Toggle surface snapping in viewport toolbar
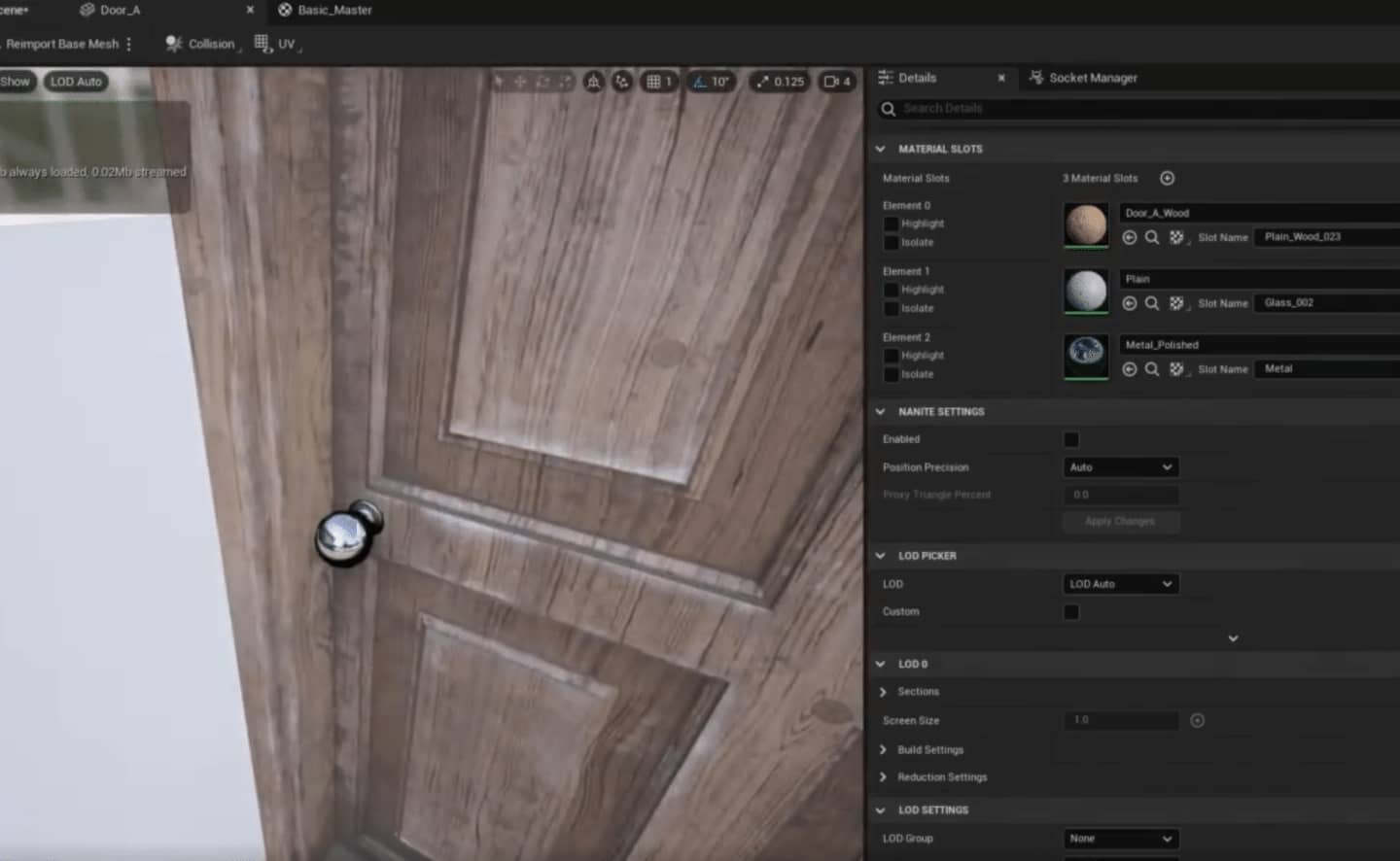1400x861 pixels. (622, 82)
